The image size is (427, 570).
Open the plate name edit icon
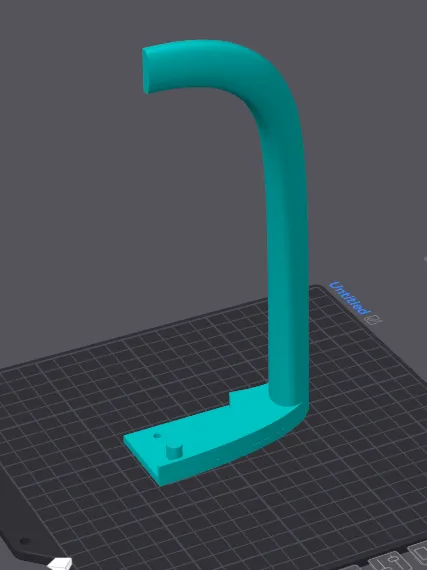[373, 320]
